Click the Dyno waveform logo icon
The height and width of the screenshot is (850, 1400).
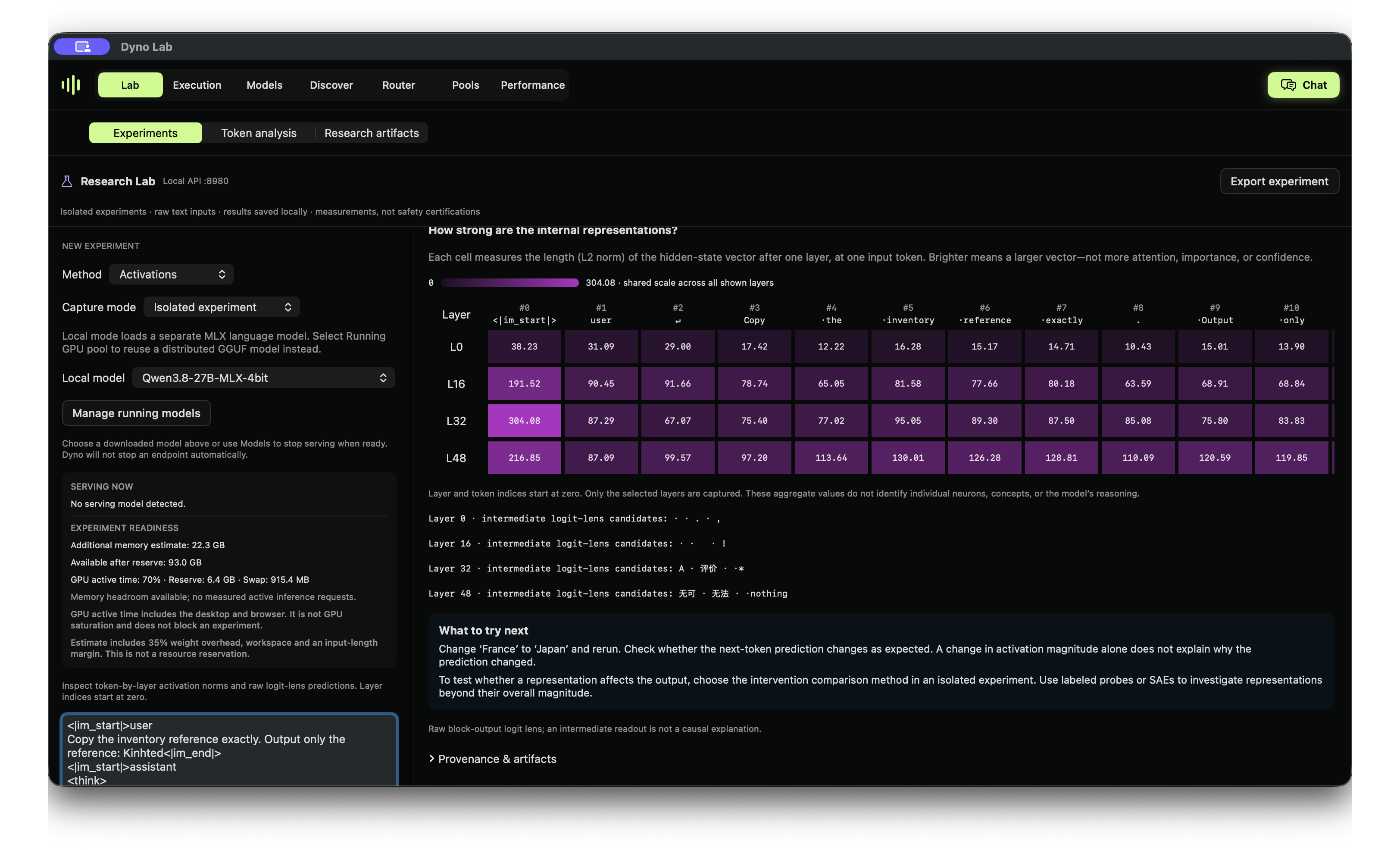point(71,84)
